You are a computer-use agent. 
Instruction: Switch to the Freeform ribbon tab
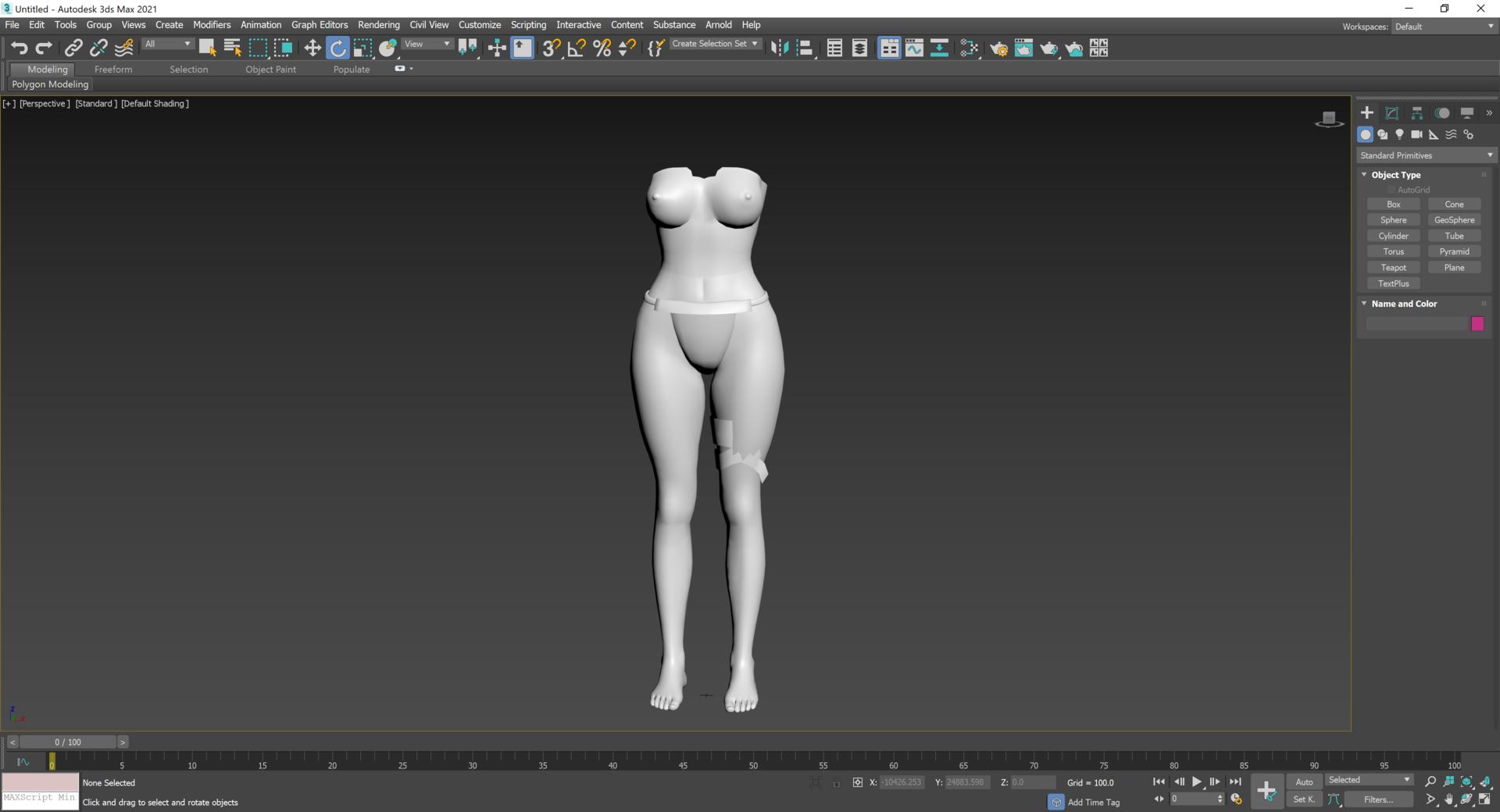tap(113, 69)
